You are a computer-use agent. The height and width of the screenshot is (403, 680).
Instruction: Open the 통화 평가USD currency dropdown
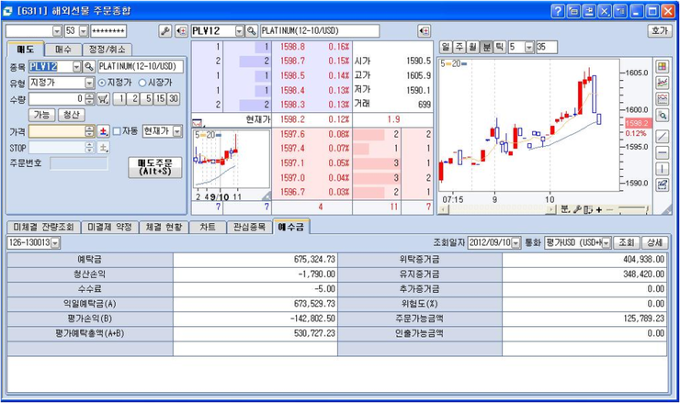pos(606,243)
